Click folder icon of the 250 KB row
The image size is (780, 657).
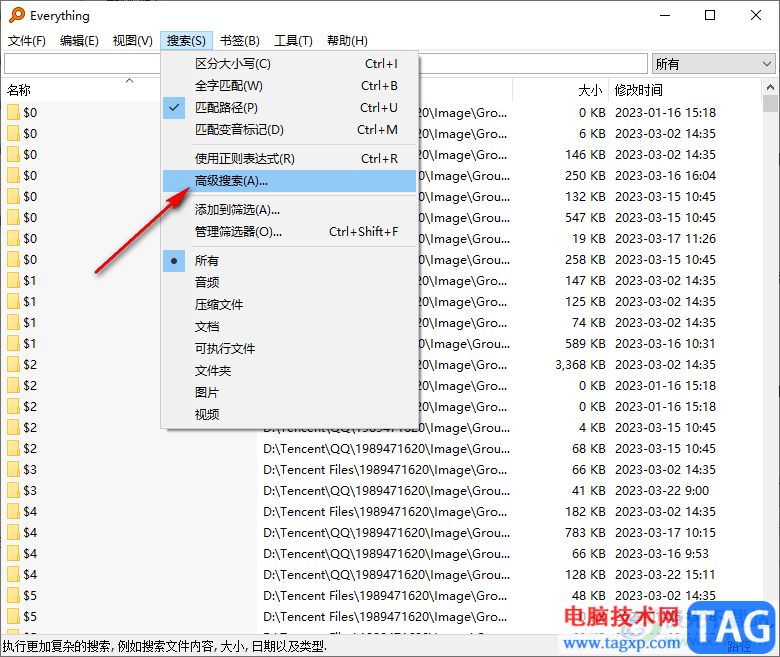pos(13,176)
